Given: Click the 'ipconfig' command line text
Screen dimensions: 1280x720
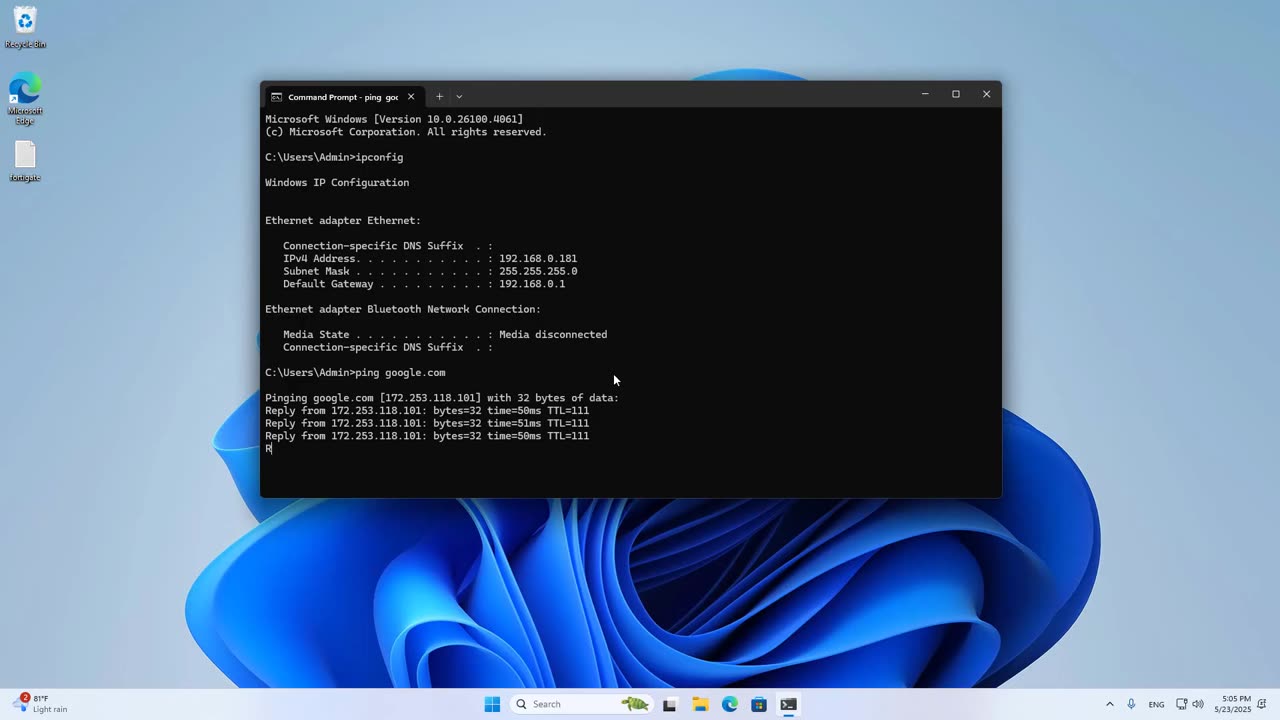Looking at the screenshot, I should click(334, 157).
